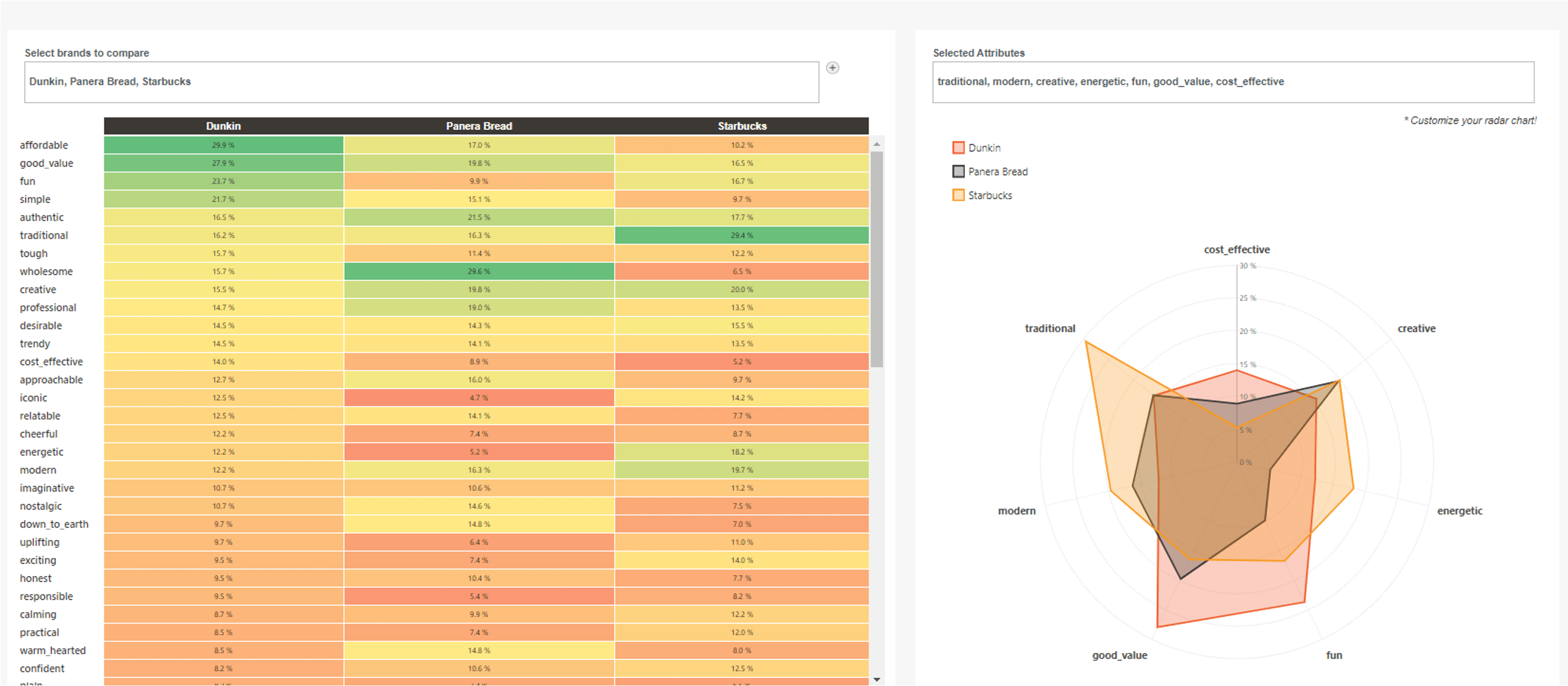This screenshot has height=686, width=1568.
Task: Click the plus icon beside brand selector
Action: pos(832,68)
